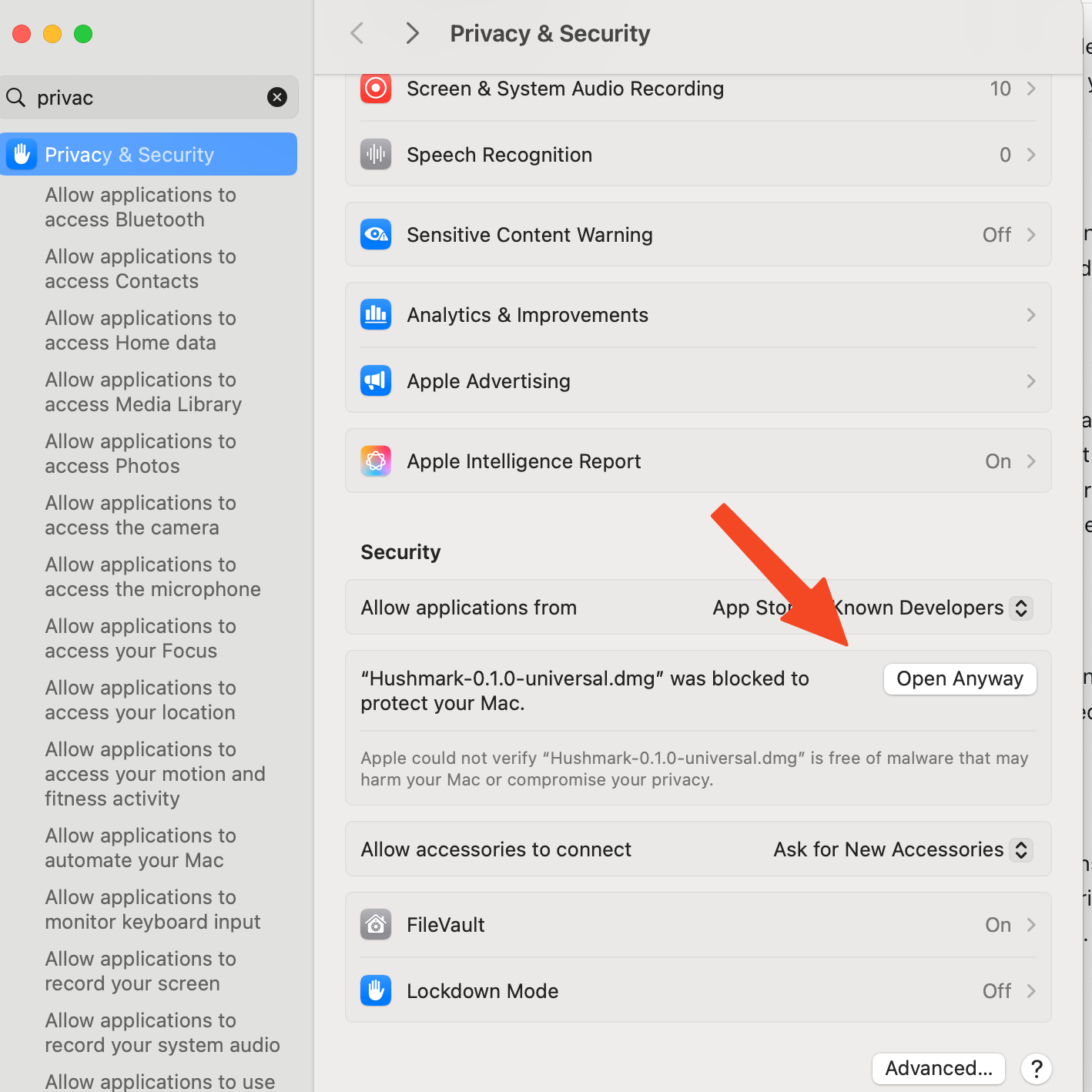
Task: Click the 'Sensitive Content Warning' label
Action: click(529, 235)
